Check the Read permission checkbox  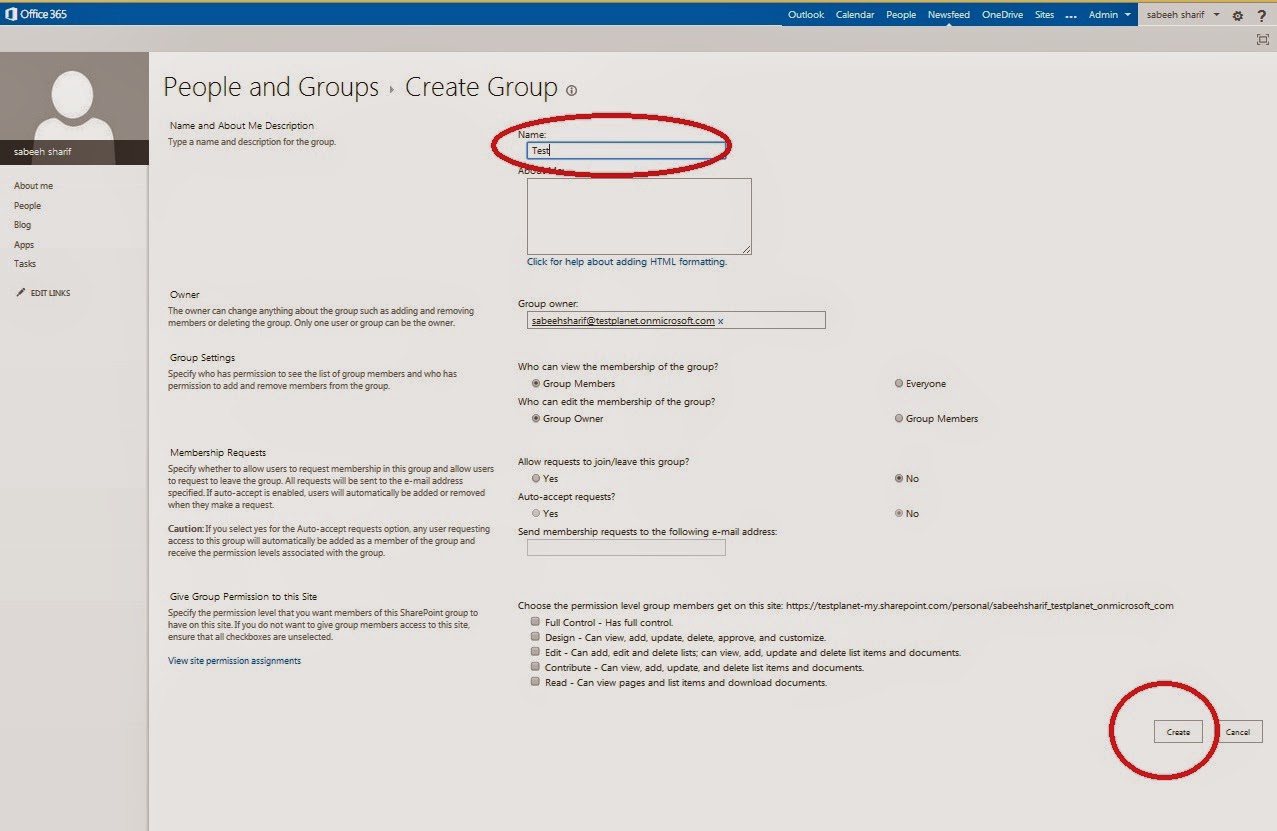tap(534, 682)
